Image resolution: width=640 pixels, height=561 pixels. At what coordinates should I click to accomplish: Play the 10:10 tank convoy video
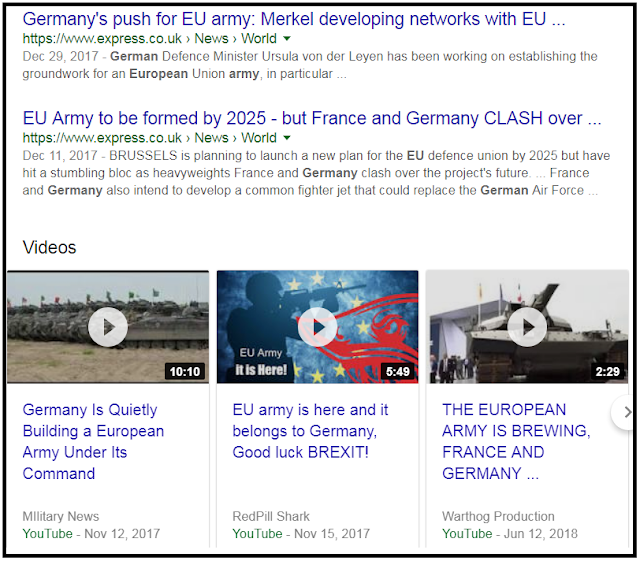tap(108, 327)
